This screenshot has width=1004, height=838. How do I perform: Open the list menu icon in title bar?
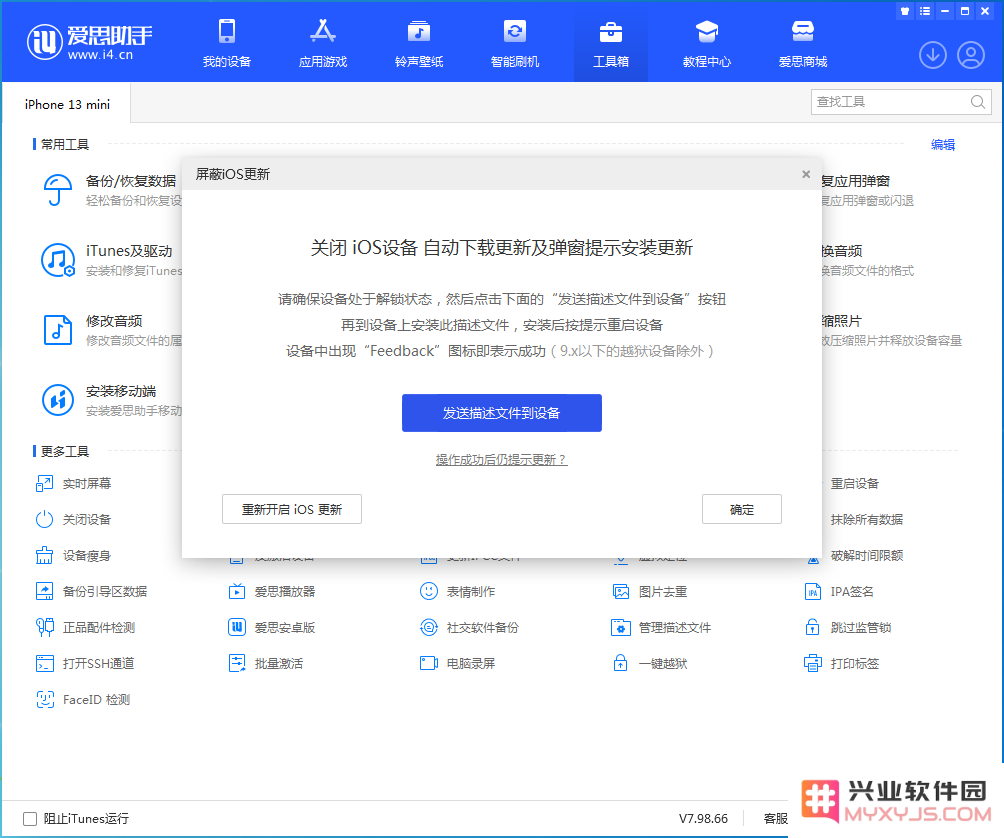click(x=925, y=11)
